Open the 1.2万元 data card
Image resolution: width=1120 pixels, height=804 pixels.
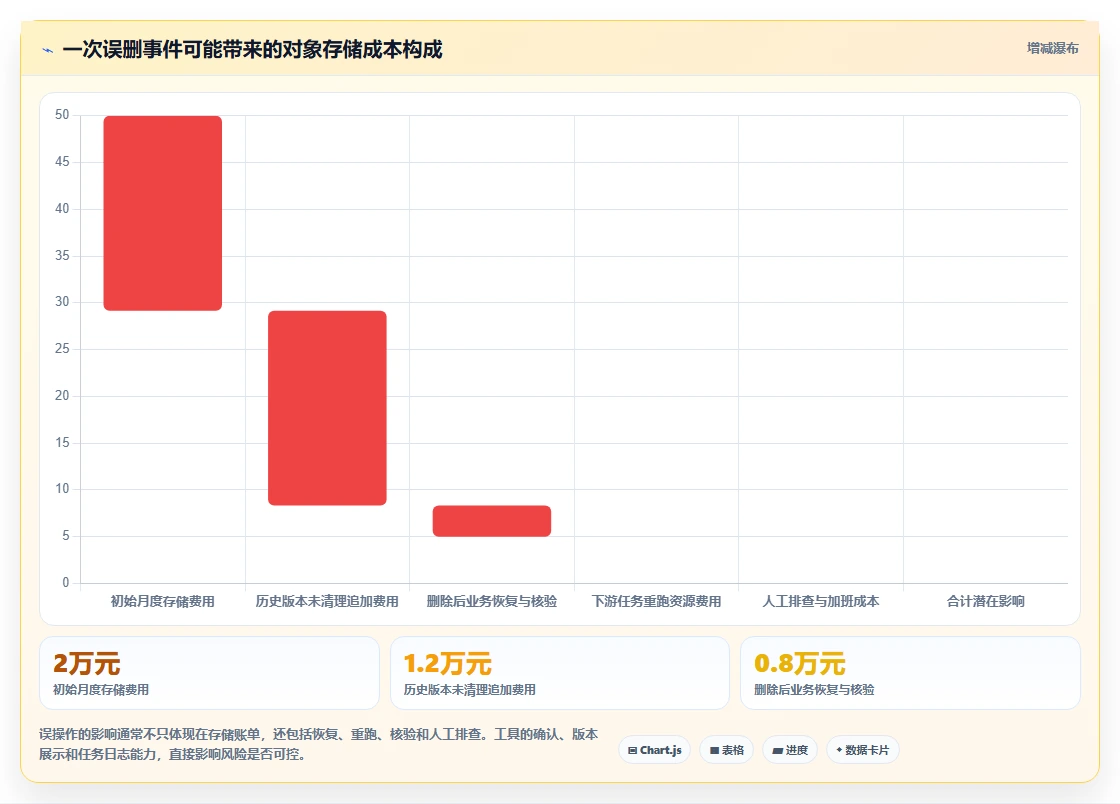559,673
